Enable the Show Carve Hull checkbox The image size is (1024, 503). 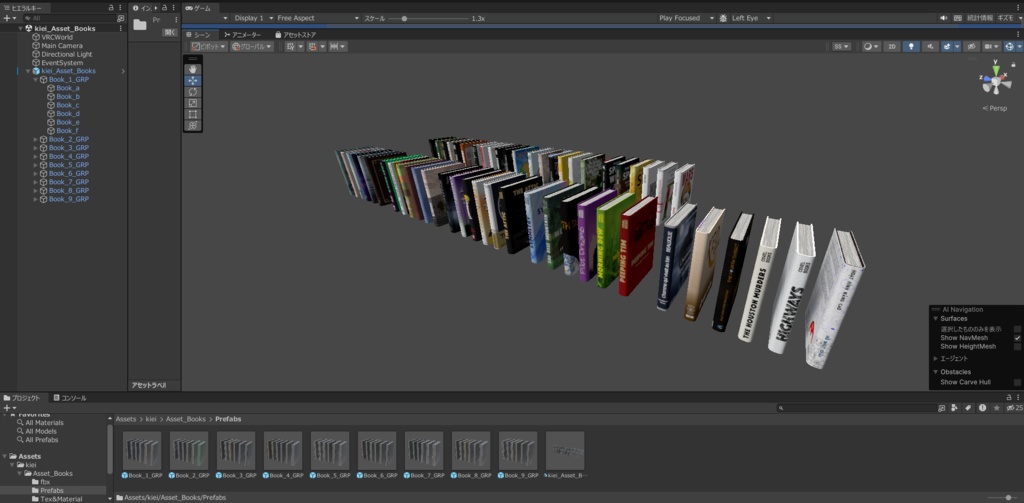click(x=1017, y=382)
